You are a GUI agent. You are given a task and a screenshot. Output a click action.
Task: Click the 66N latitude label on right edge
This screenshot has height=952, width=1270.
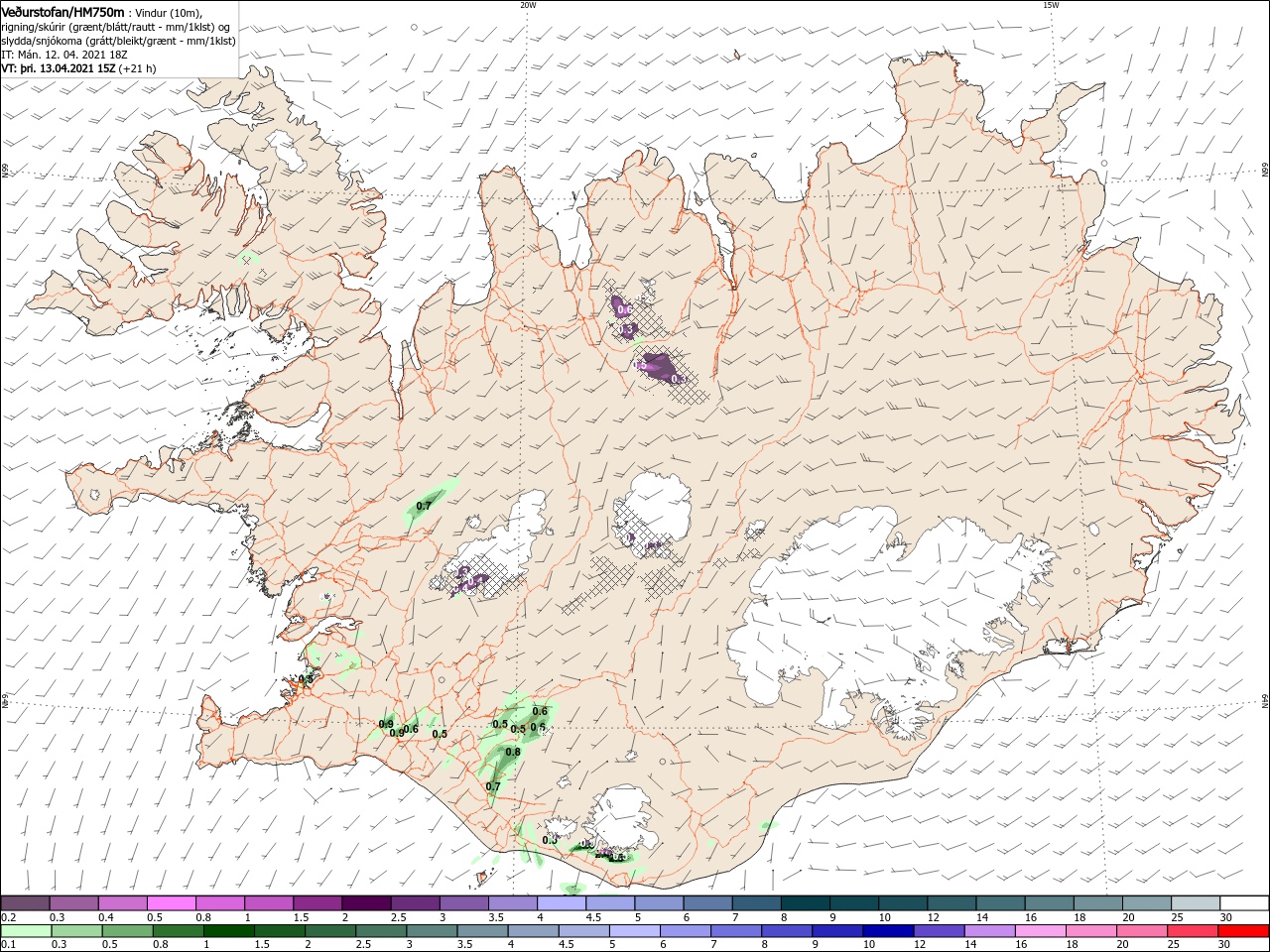pyautogui.click(x=1265, y=171)
